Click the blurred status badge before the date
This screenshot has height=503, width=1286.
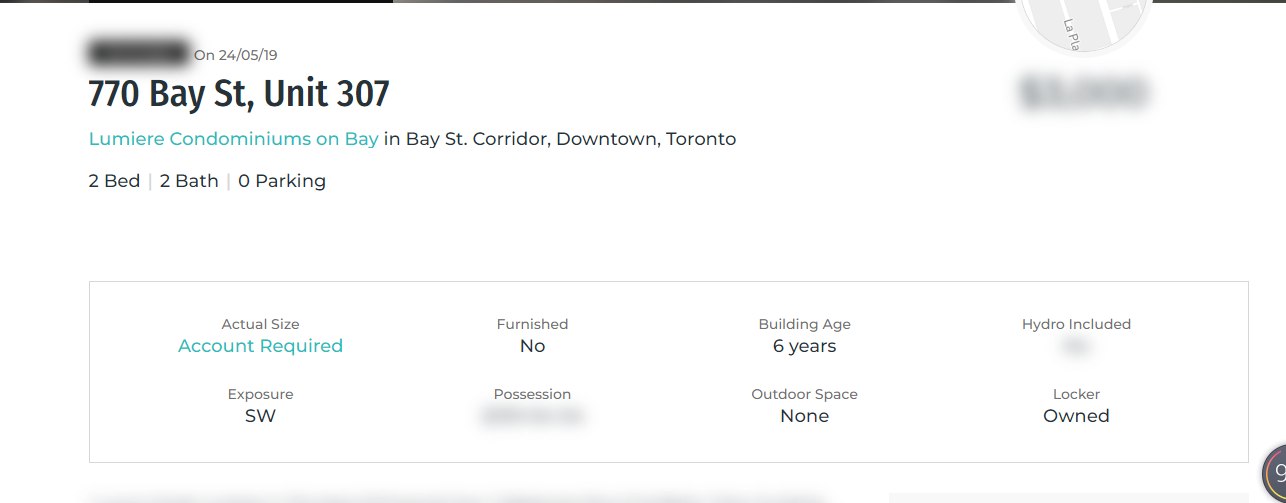[x=138, y=52]
